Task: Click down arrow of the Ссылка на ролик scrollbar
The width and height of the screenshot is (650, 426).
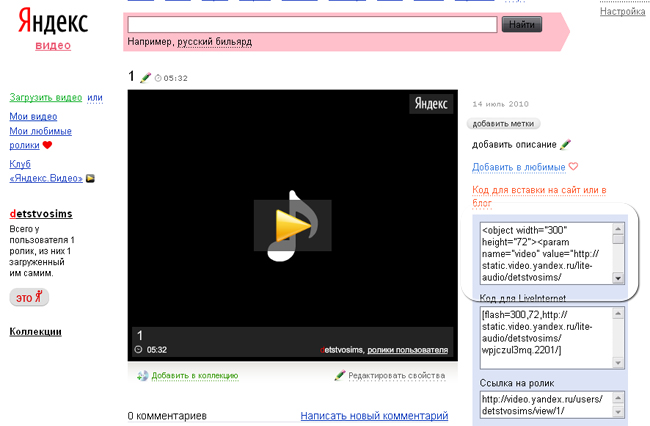Action: [x=618, y=412]
